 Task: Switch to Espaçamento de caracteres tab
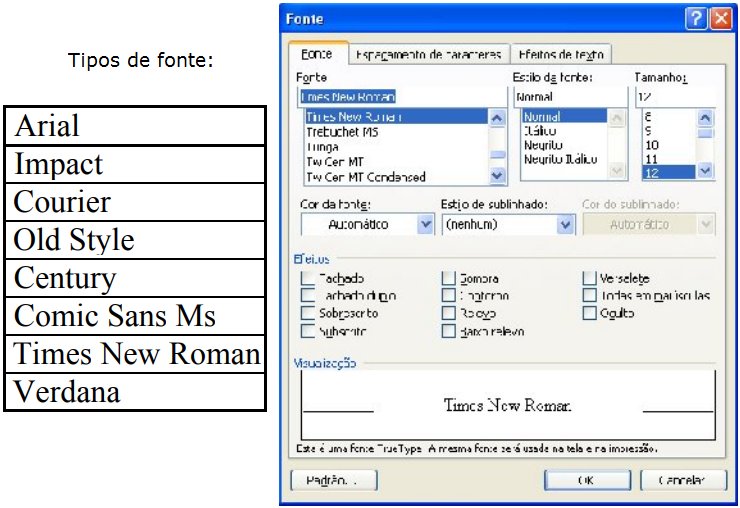point(428,54)
